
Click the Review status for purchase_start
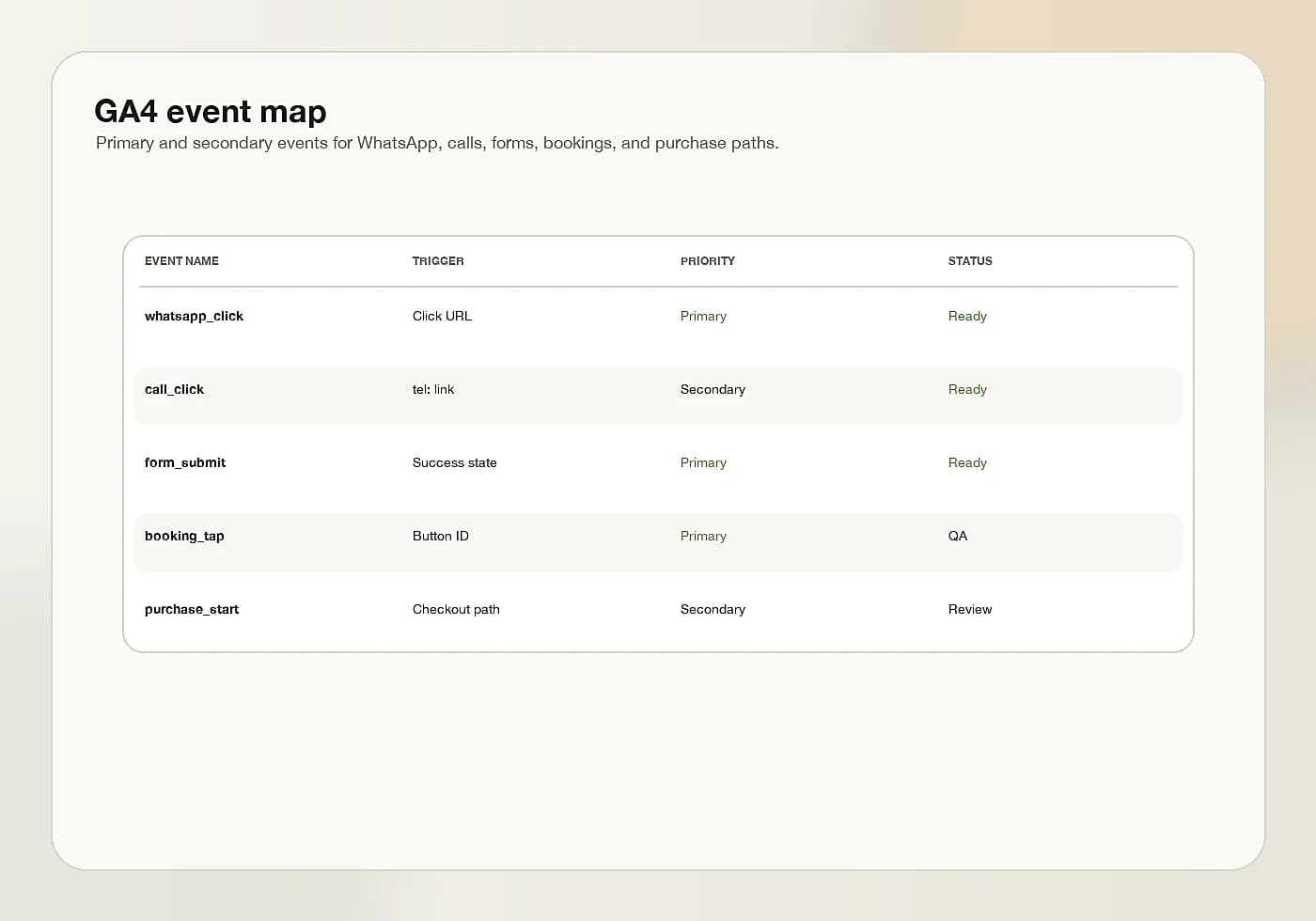(x=970, y=609)
